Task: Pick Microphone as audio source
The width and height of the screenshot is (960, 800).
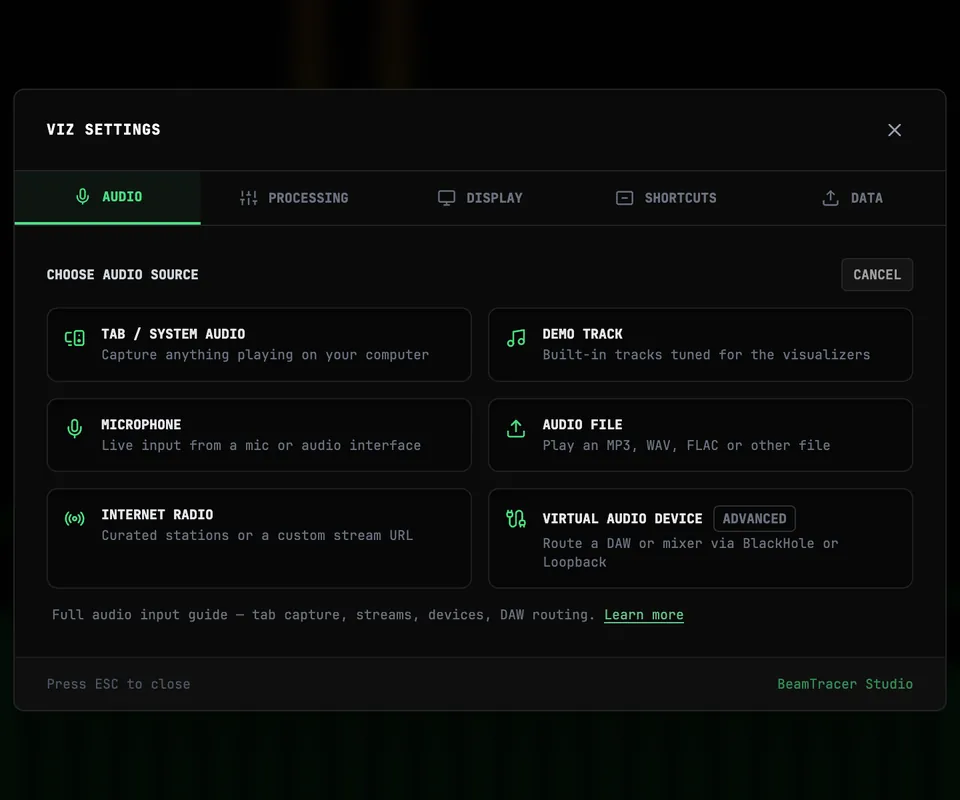Action: coord(259,435)
